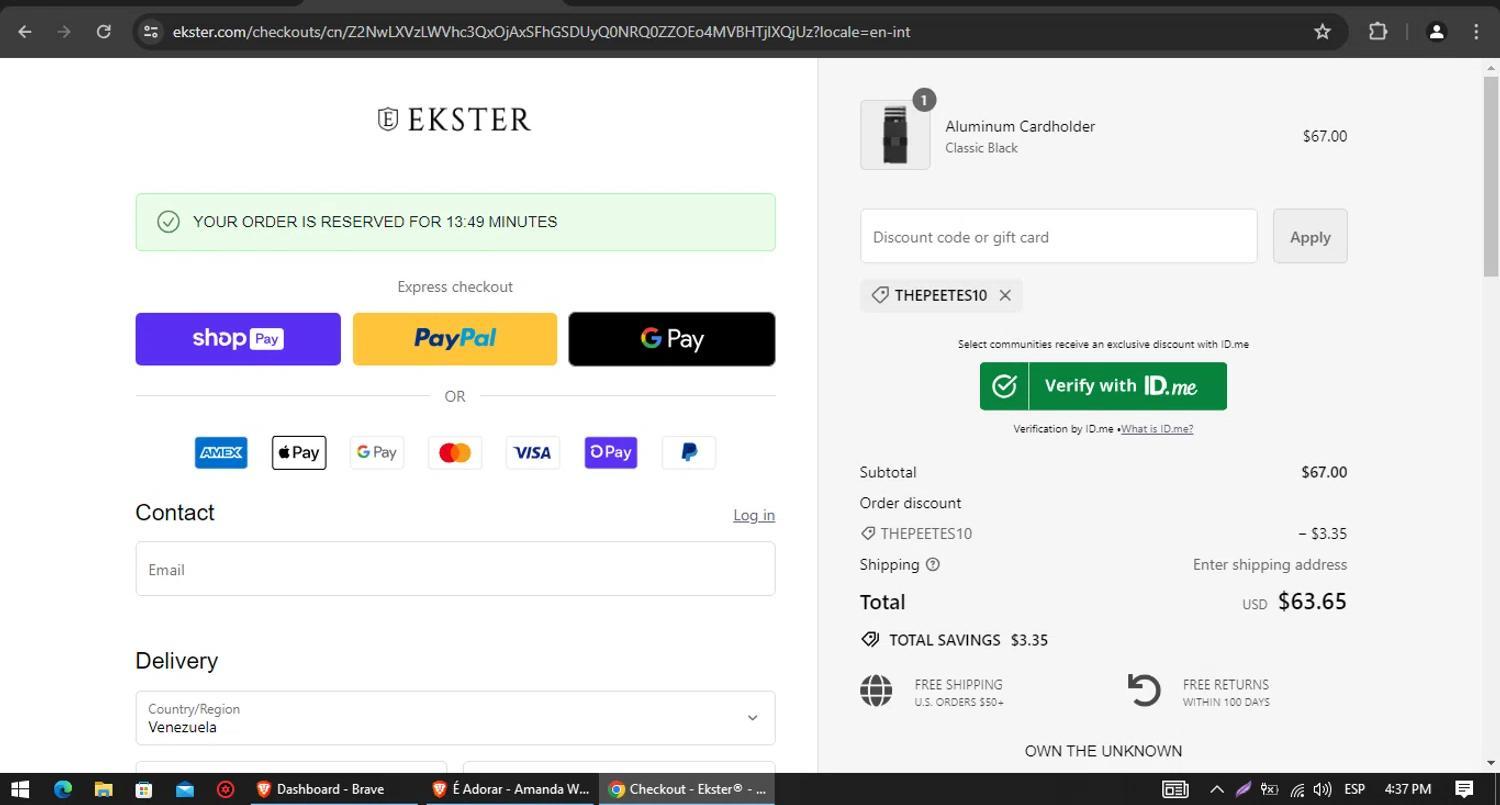Click the Enter shipping address text
The height and width of the screenshot is (805, 1500).
click(x=1270, y=564)
